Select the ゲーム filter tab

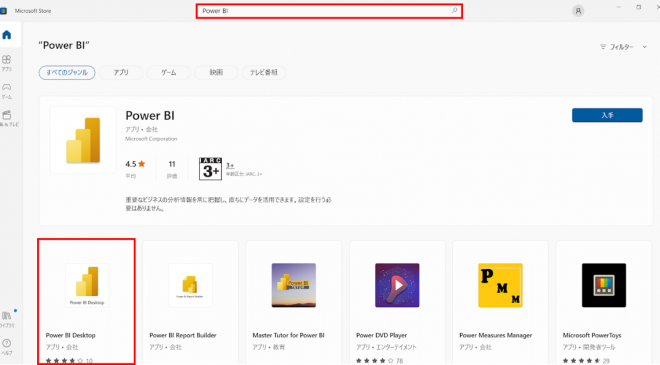pos(168,72)
